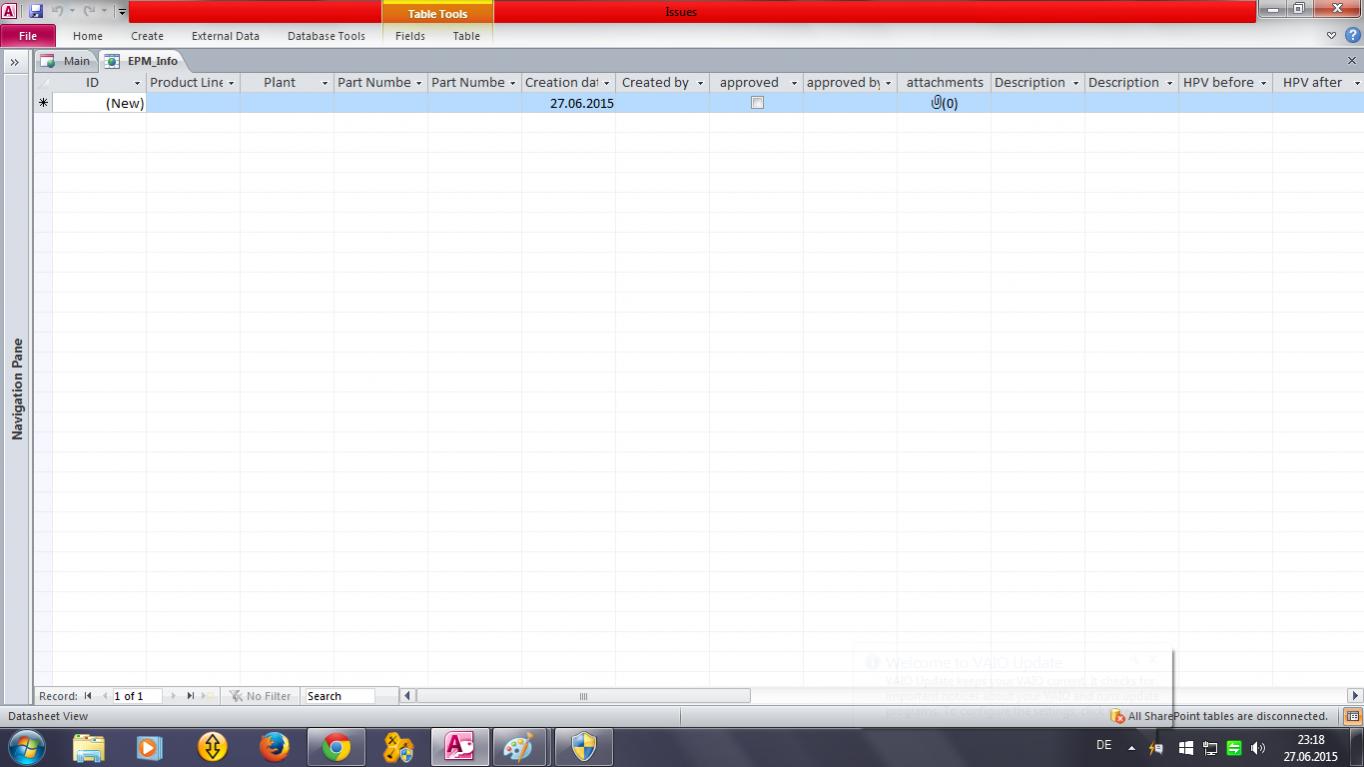
Task: Close the EPM_Info tab with the X button
Action: pyautogui.click(x=1352, y=61)
